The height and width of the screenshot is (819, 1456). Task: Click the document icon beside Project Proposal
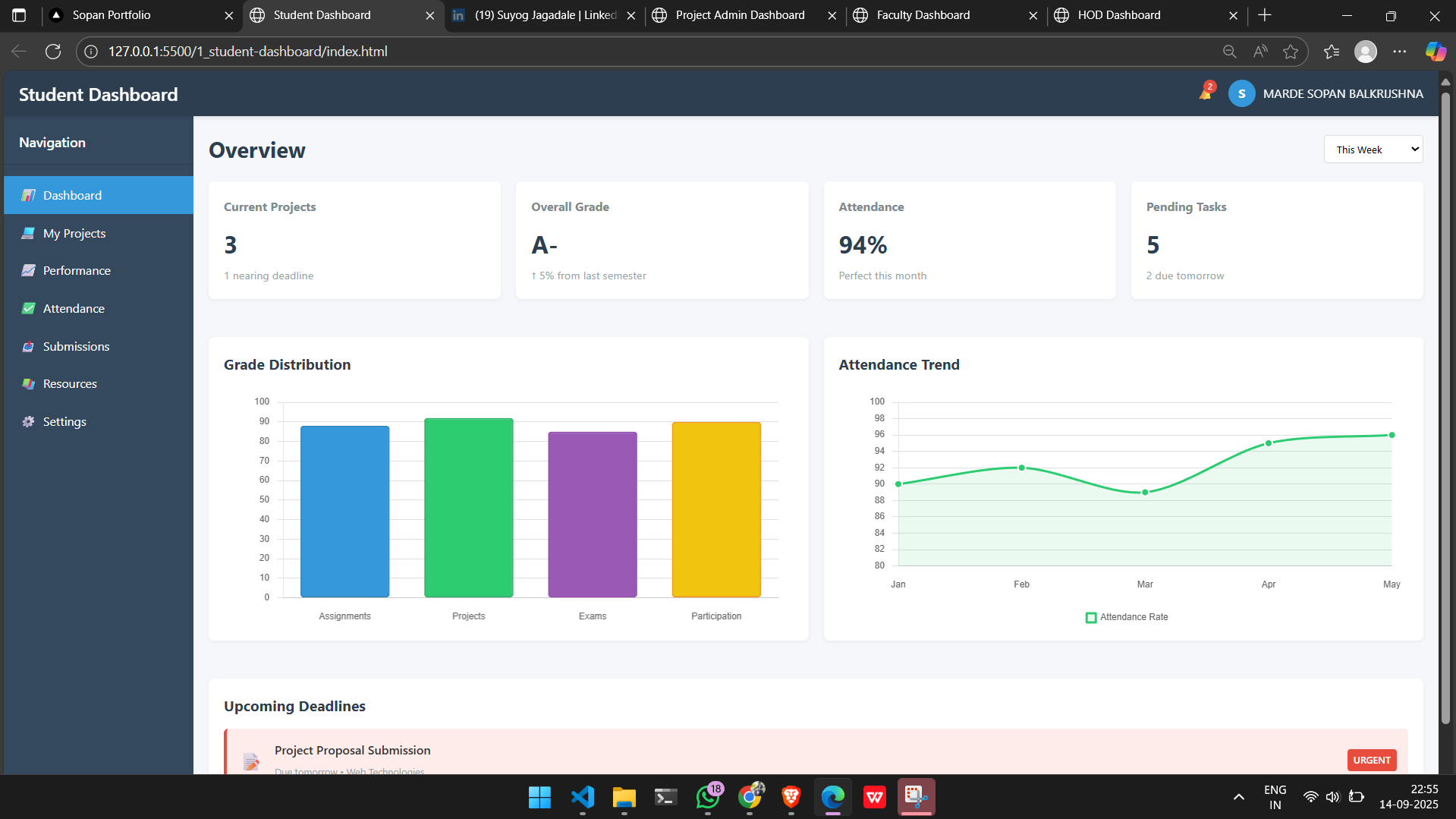(x=251, y=761)
